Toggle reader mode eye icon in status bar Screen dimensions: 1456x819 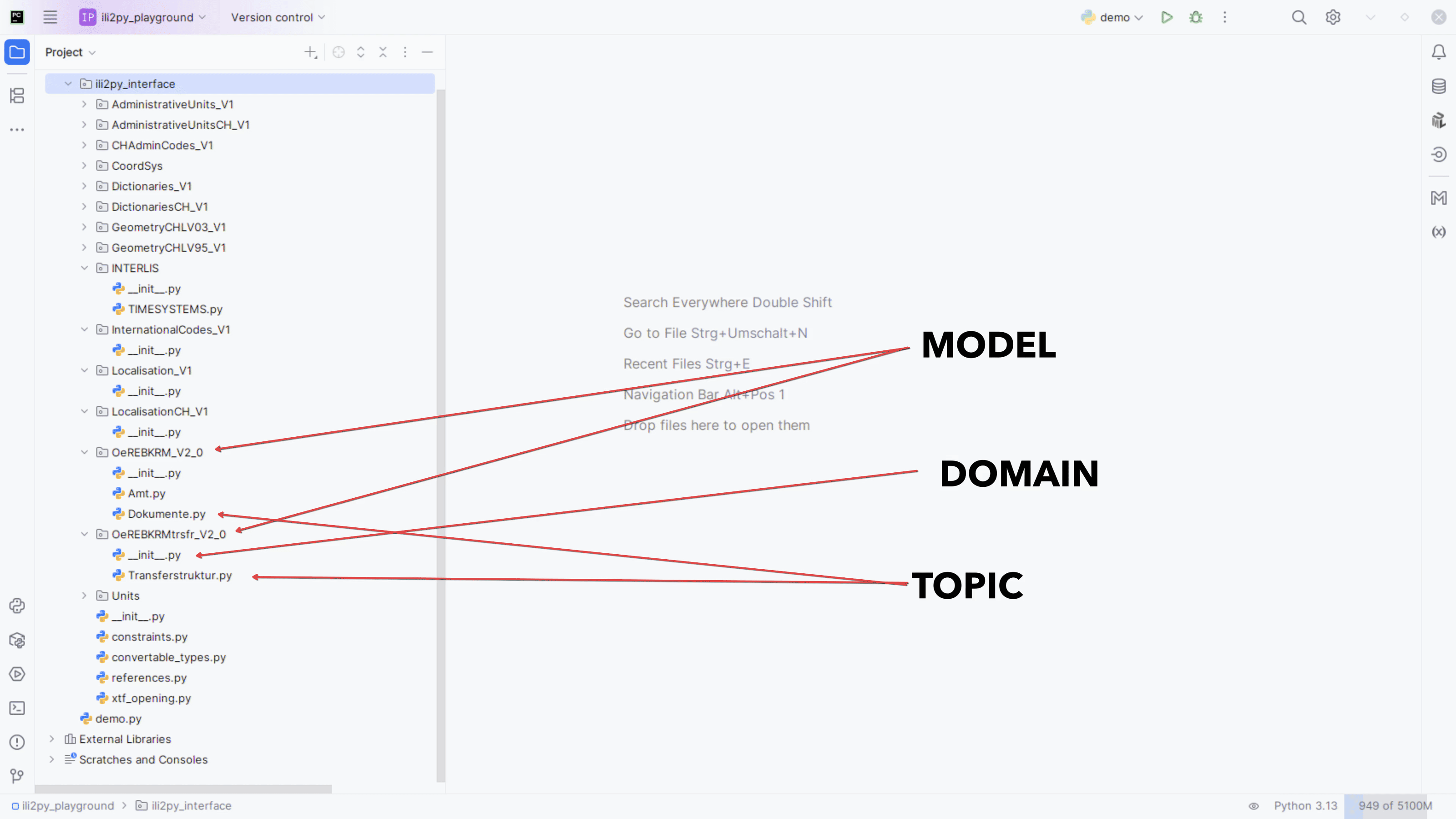(x=1254, y=806)
